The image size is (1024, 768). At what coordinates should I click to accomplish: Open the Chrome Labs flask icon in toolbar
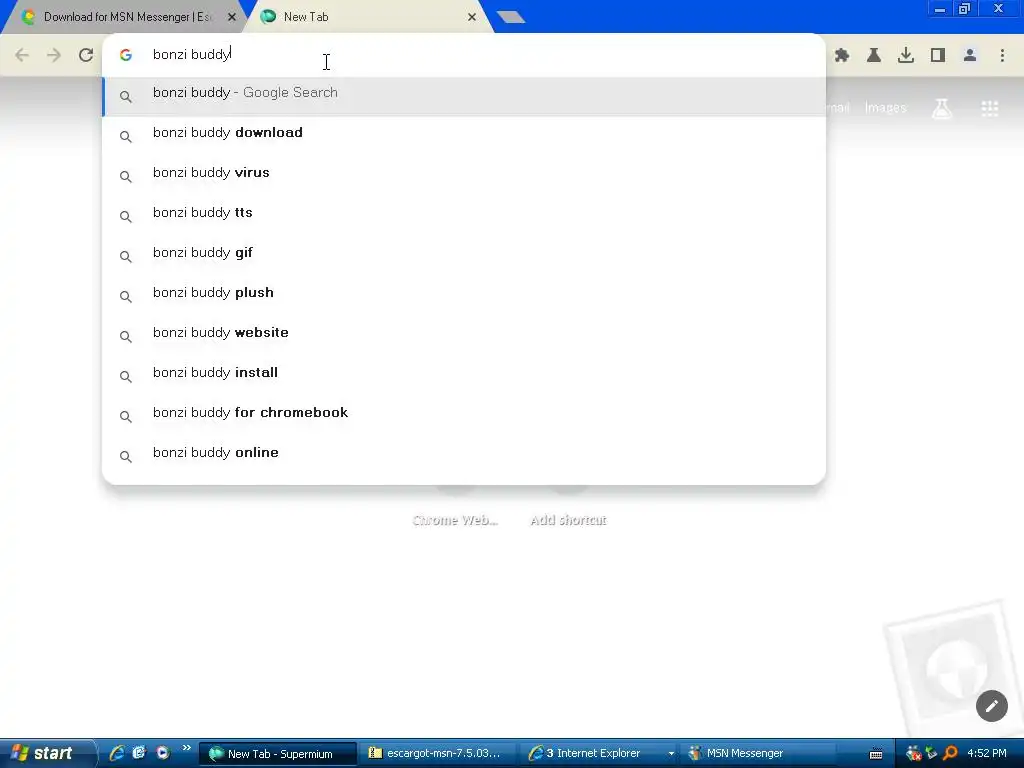pos(874,55)
